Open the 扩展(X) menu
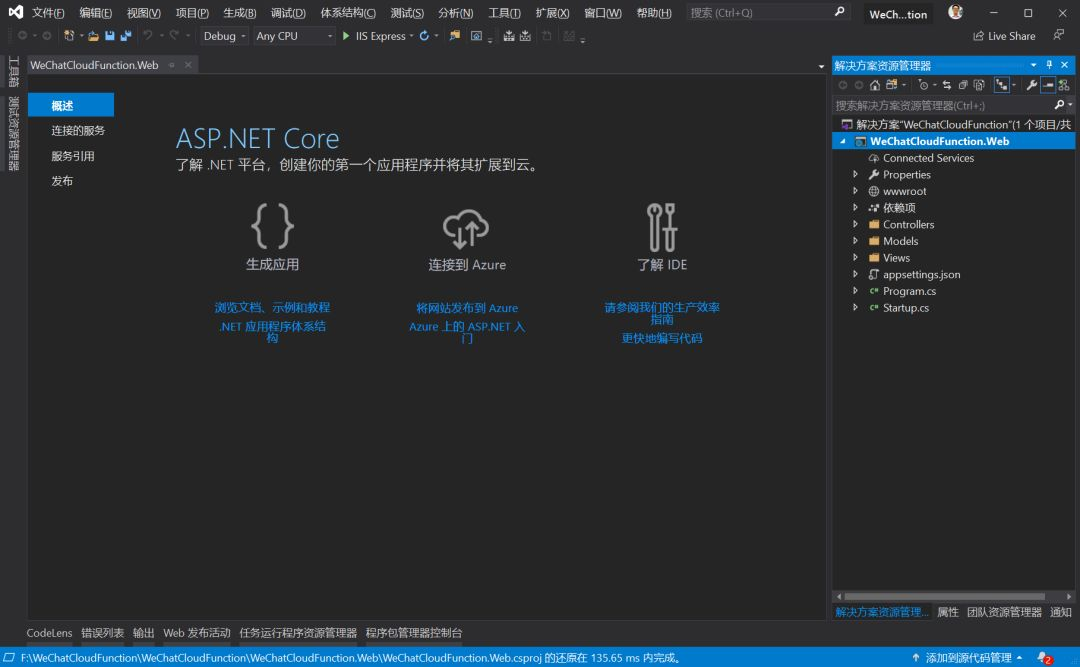This screenshot has height=667, width=1080. [552, 13]
